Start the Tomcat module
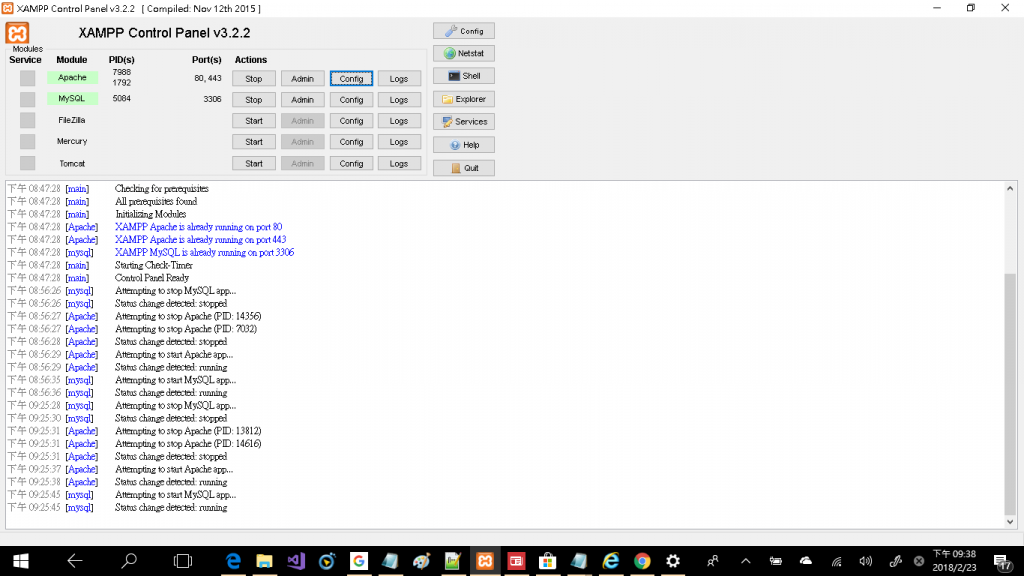The width and height of the screenshot is (1024, 576). click(253, 163)
